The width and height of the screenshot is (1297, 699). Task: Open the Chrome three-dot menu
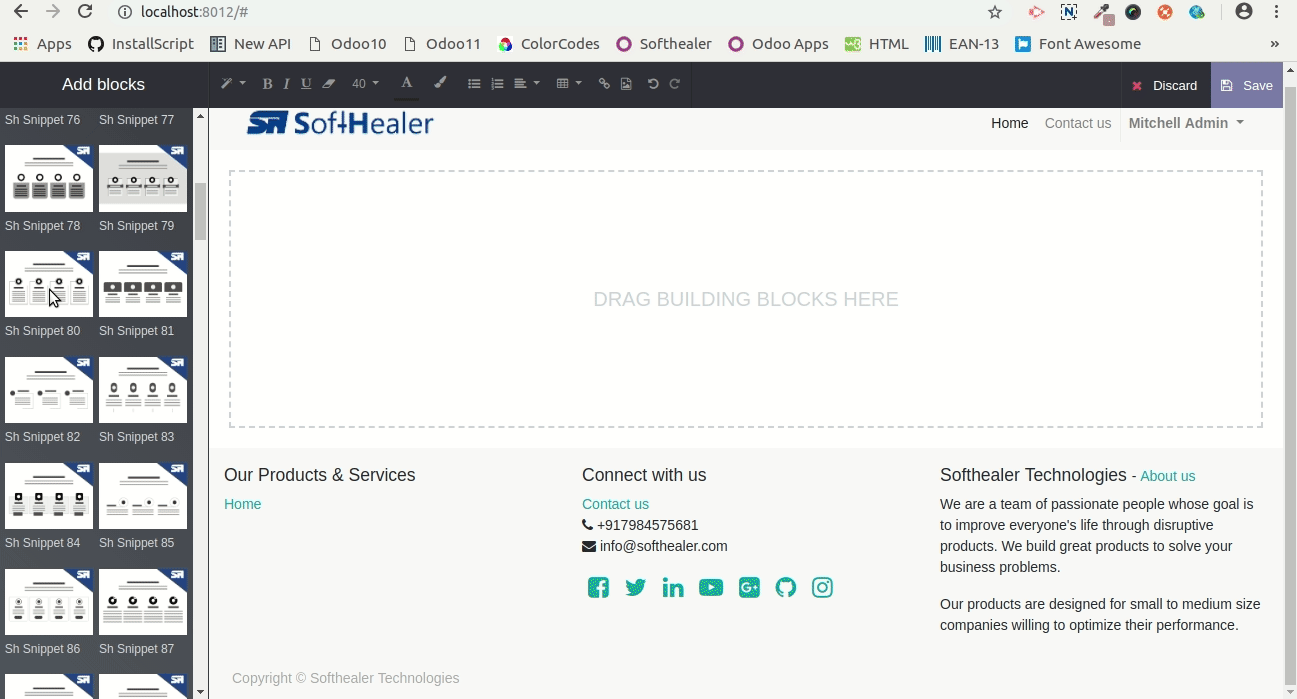point(1277,12)
